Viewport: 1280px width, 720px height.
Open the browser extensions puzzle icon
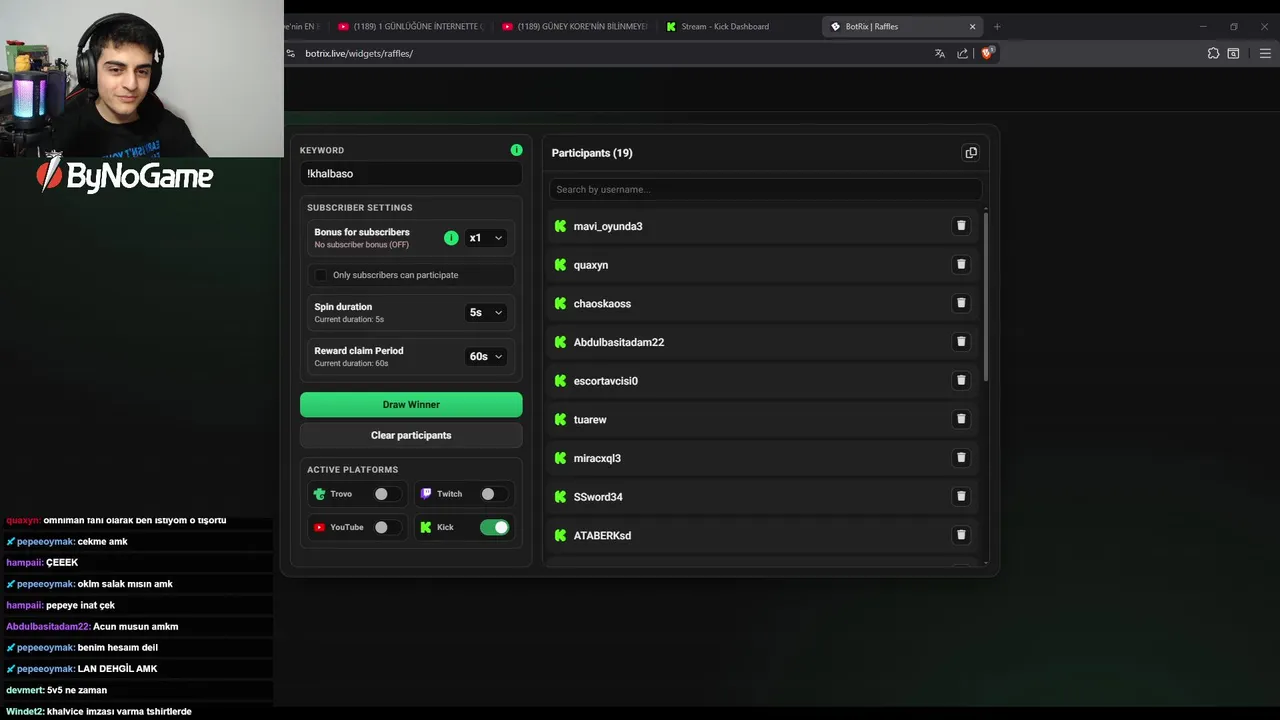click(x=1213, y=54)
